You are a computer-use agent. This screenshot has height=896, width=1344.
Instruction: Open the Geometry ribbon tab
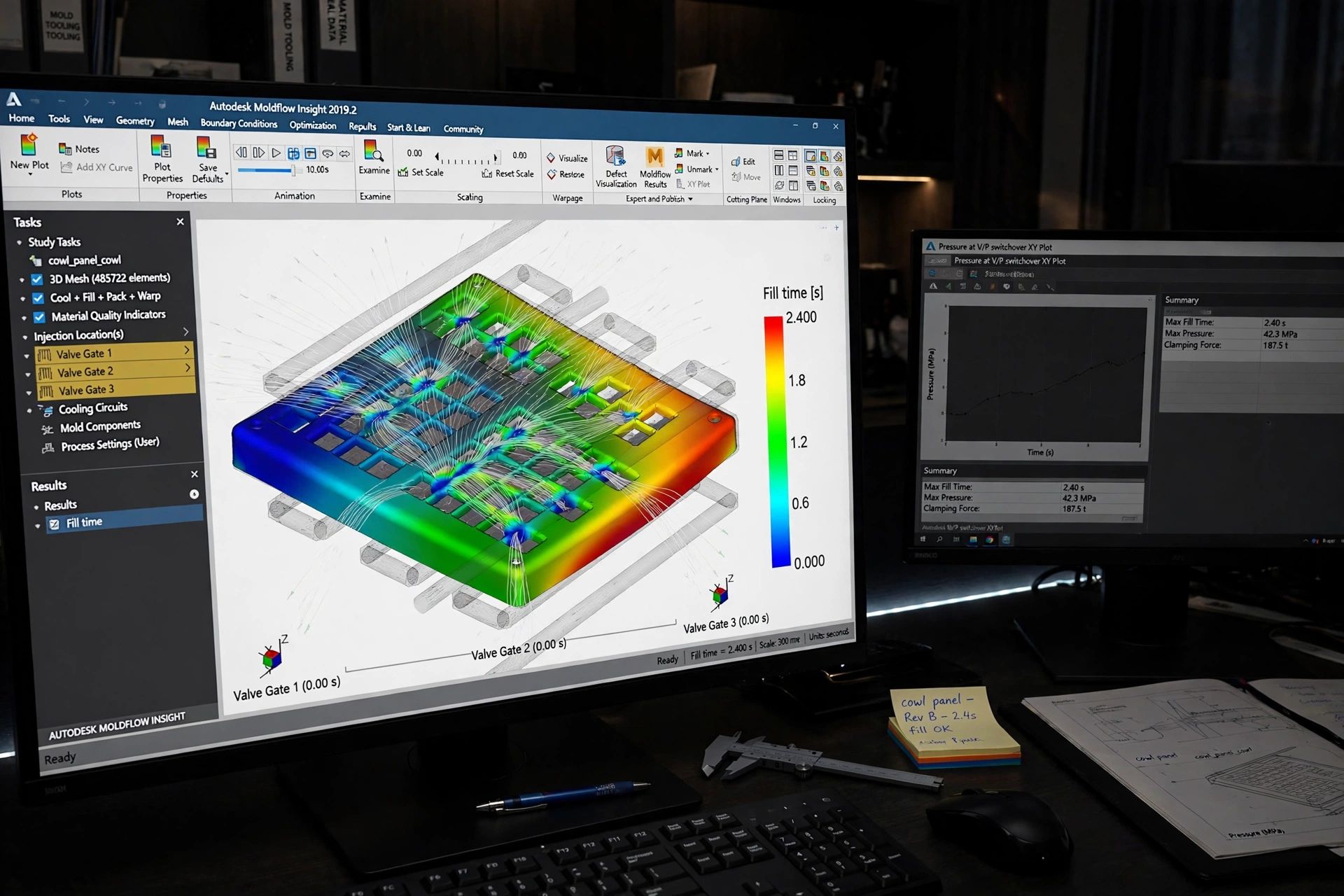click(x=135, y=121)
